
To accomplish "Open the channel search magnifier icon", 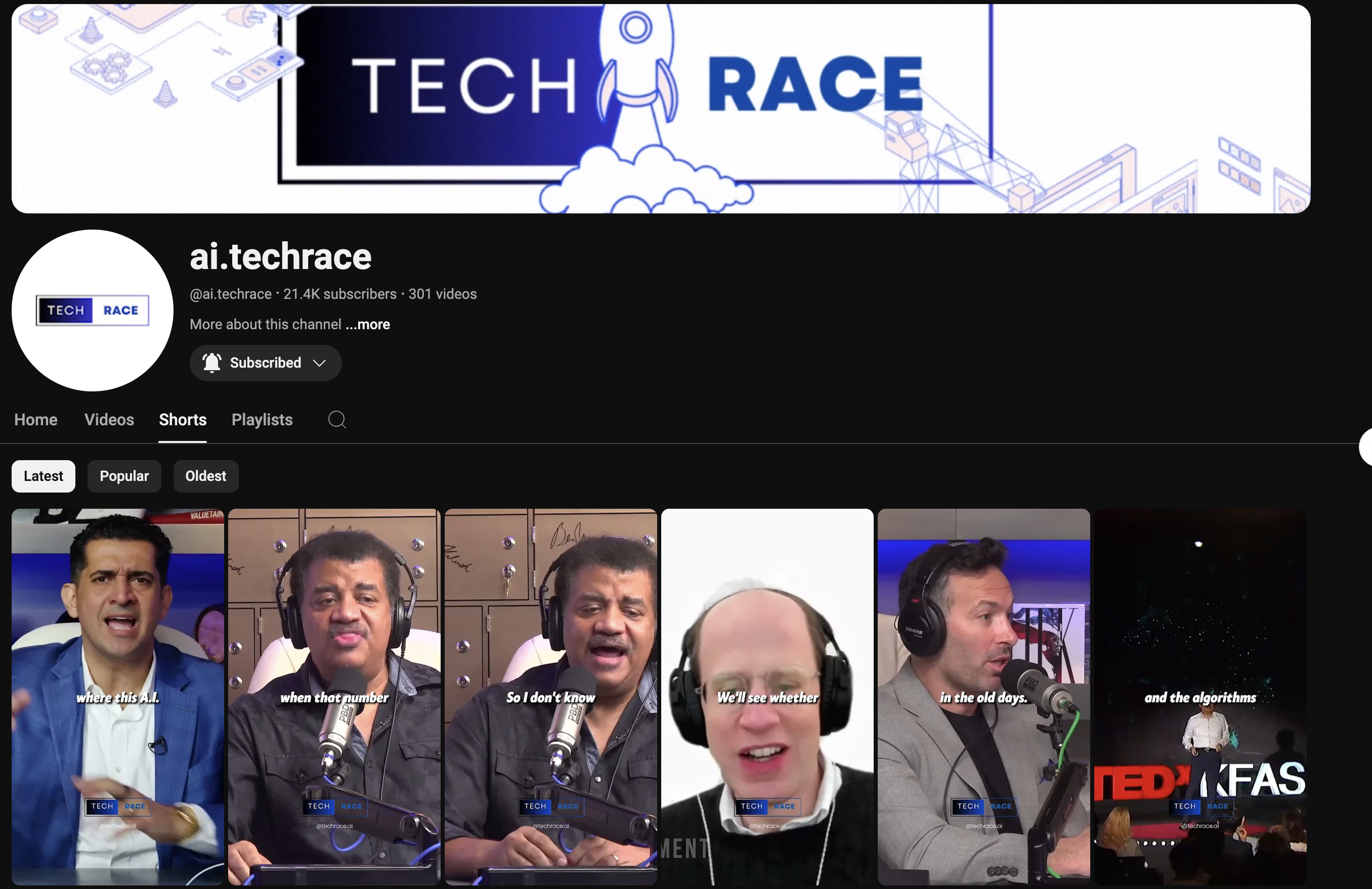I will point(337,419).
